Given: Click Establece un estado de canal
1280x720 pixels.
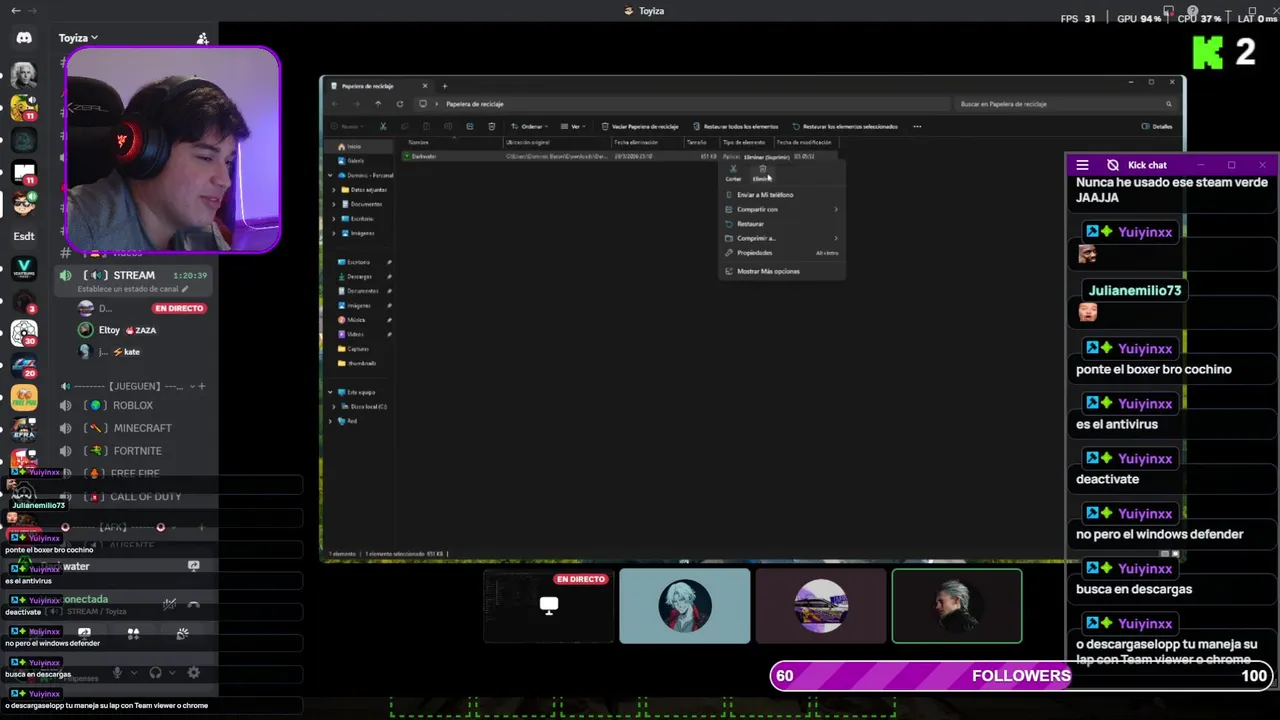Looking at the screenshot, I should pyautogui.click(x=126, y=289).
